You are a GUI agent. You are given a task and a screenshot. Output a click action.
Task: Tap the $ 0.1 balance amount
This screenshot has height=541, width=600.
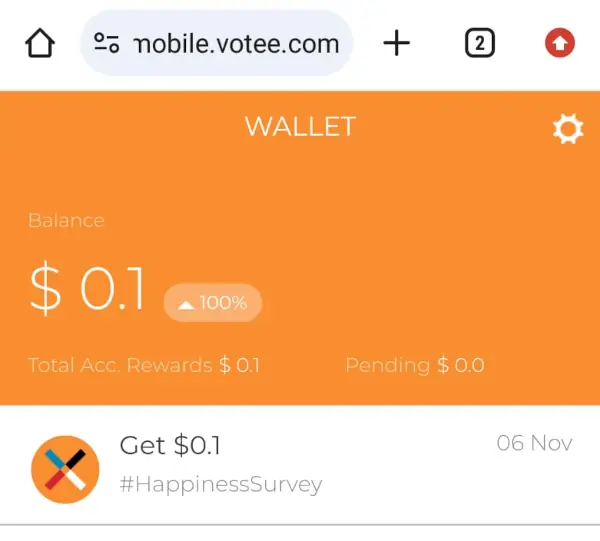[88, 289]
